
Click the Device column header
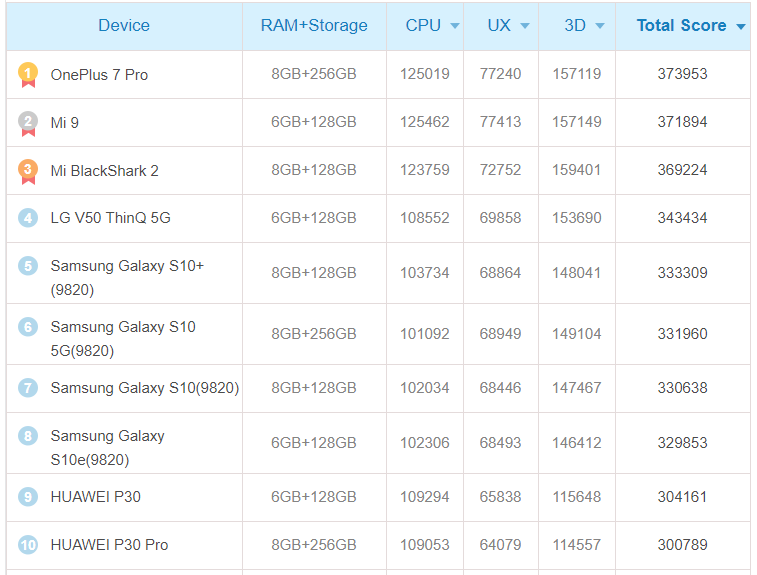coord(124,26)
